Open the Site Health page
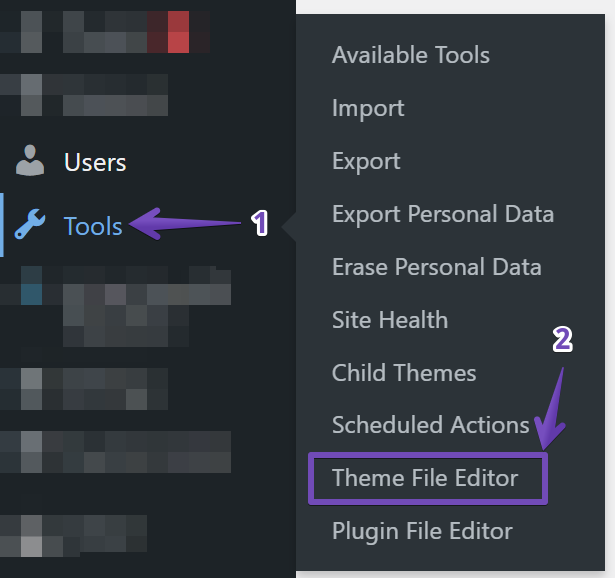Screen dimensions: 615x578 (x=390, y=320)
